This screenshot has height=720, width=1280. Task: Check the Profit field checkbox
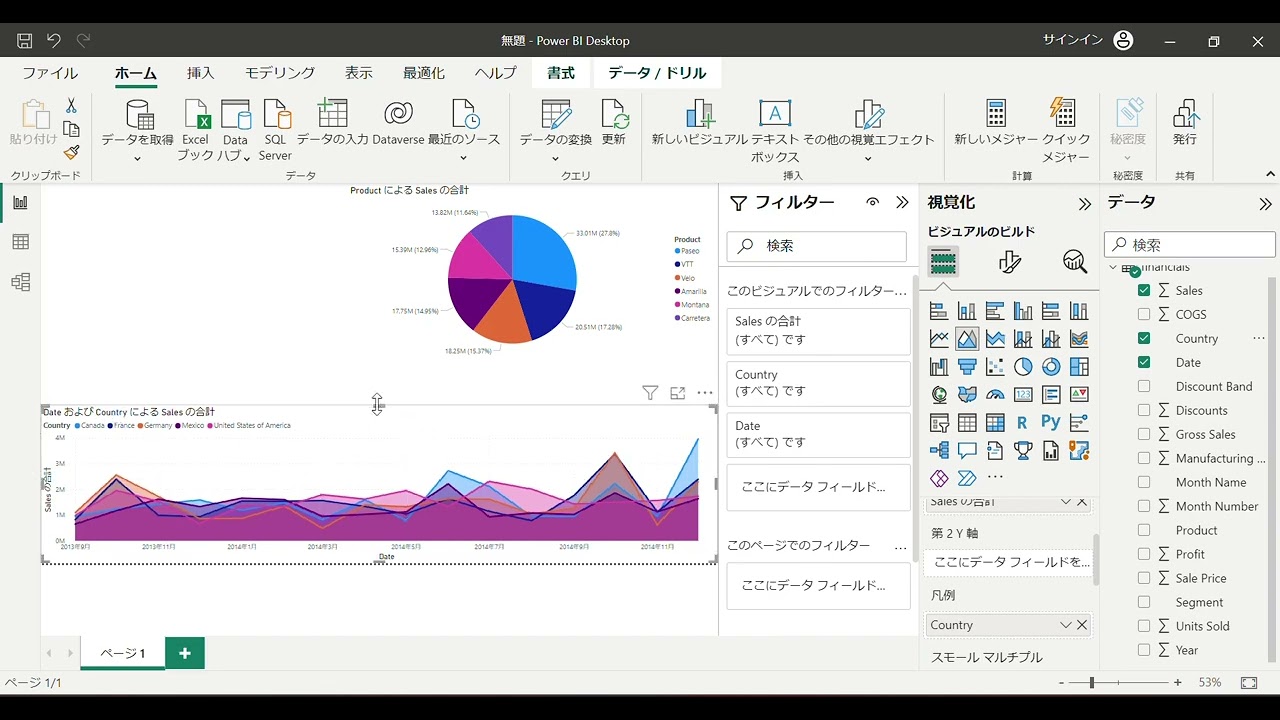[x=1144, y=554]
